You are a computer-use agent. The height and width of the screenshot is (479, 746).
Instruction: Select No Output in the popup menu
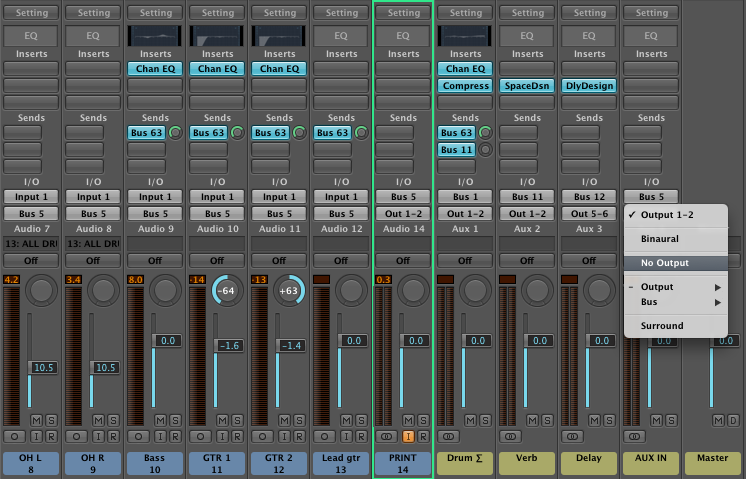point(676,263)
